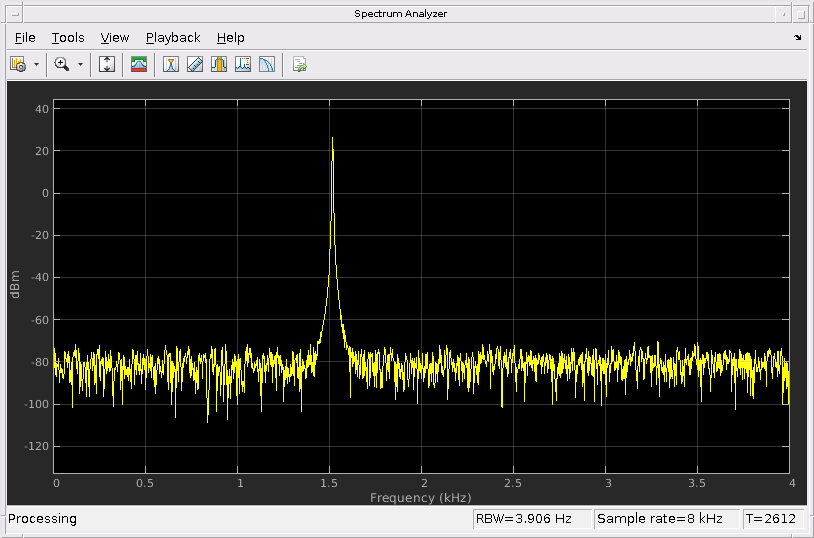Click the Sample rate=8 kHz status field
The height and width of the screenshot is (538, 814).
tap(666, 519)
